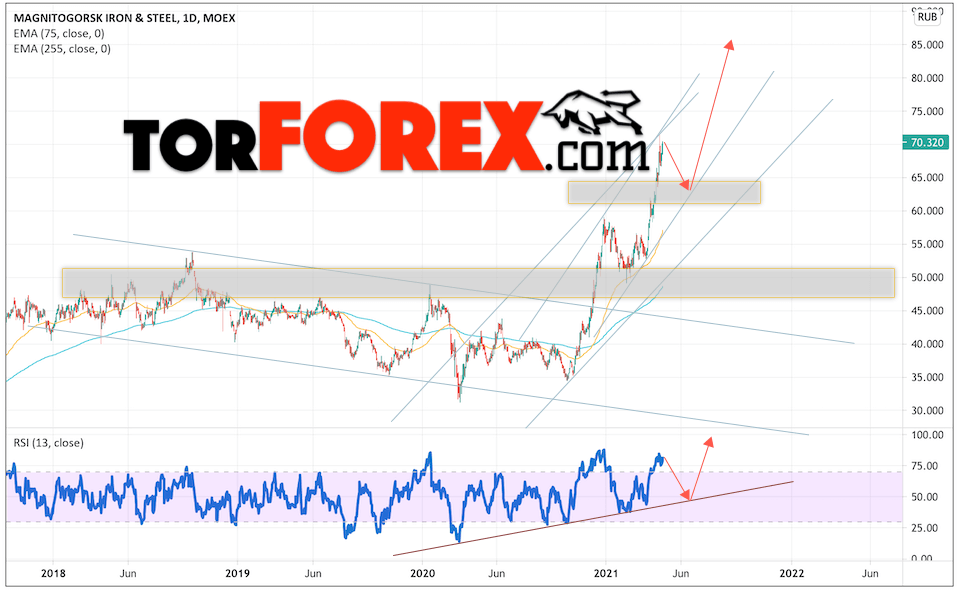Screen dimensions: 959x591
Task: Click the current price tag 70.320
Action: [x=926, y=142]
